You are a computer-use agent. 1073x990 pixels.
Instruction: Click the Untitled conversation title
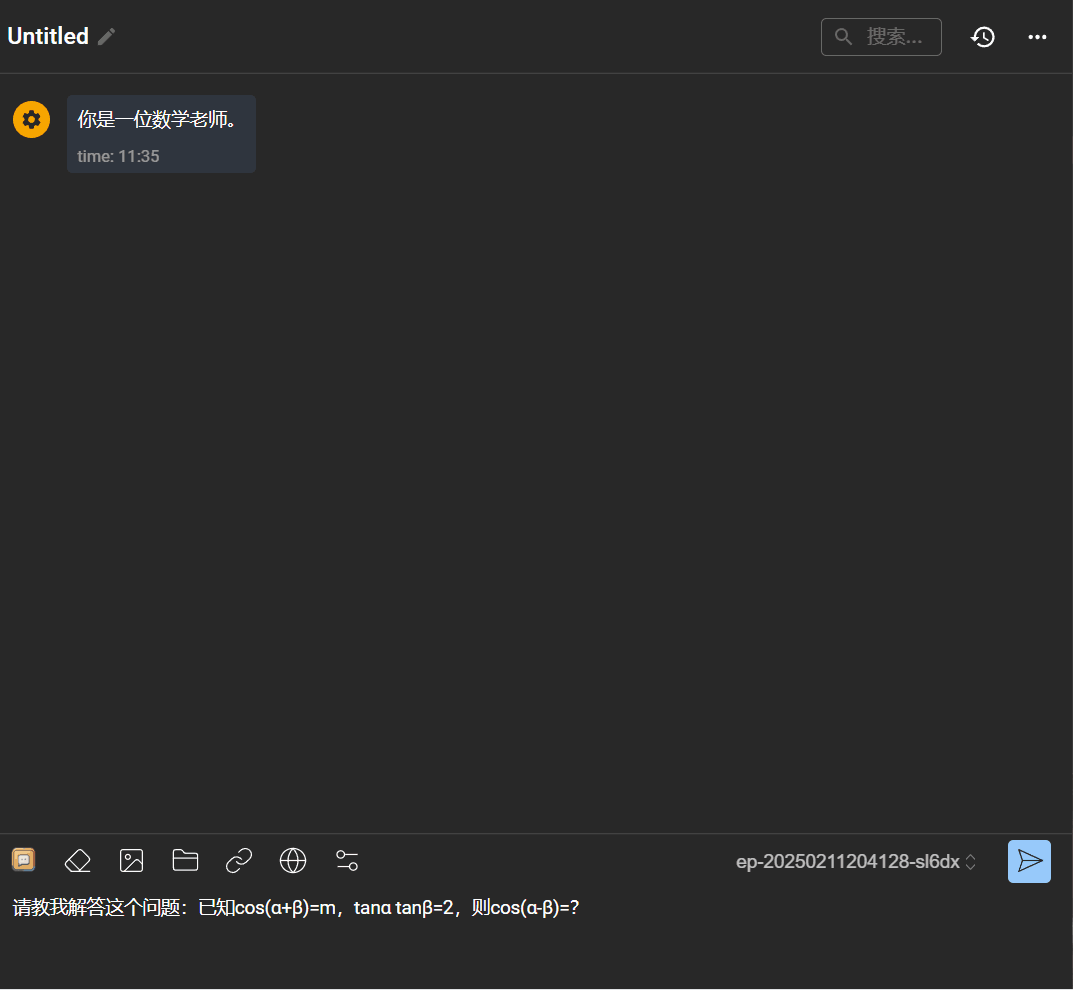48,36
